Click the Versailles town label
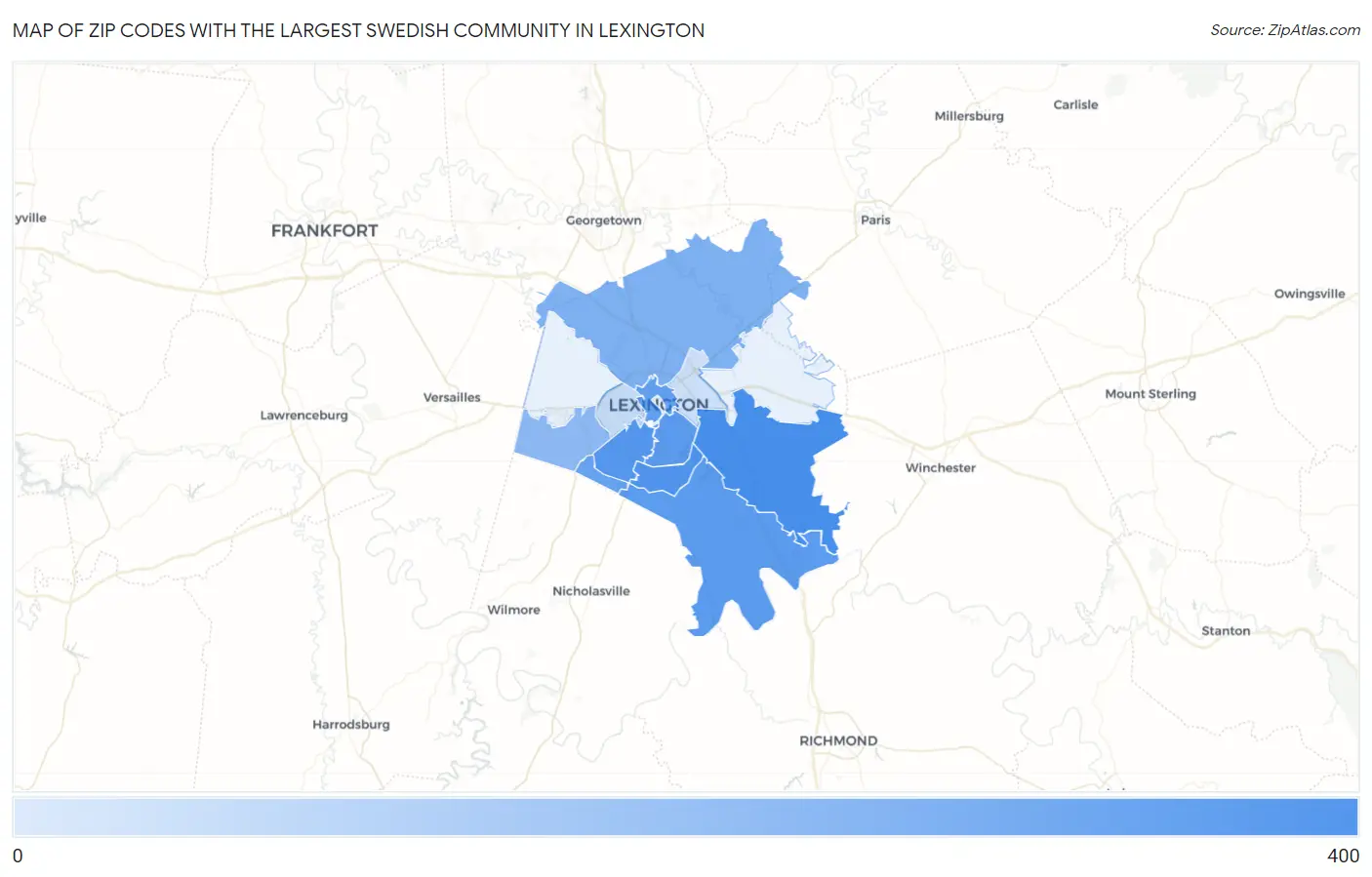The image size is (1372, 877). pyautogui.click(x=452, y=397)
